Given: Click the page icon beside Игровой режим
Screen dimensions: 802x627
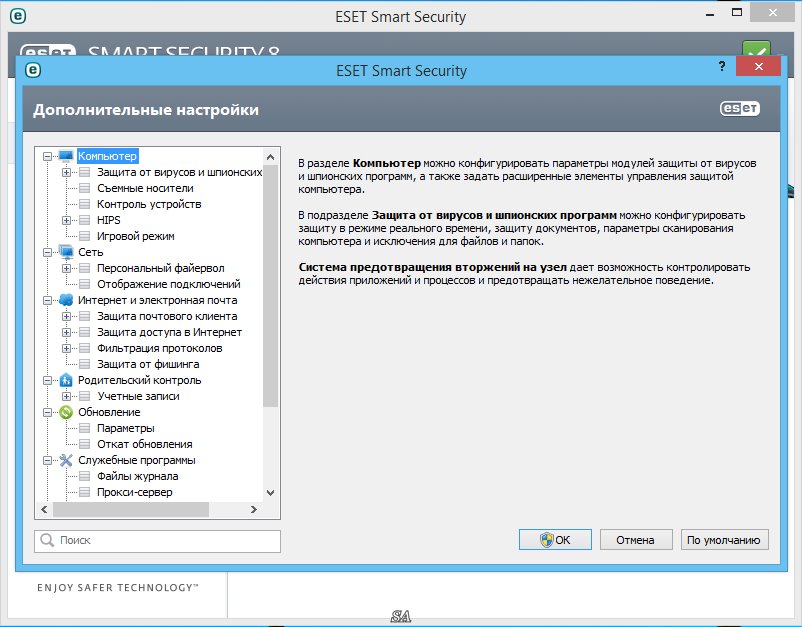Looking at the screenshot, I should tap(85, 236).
